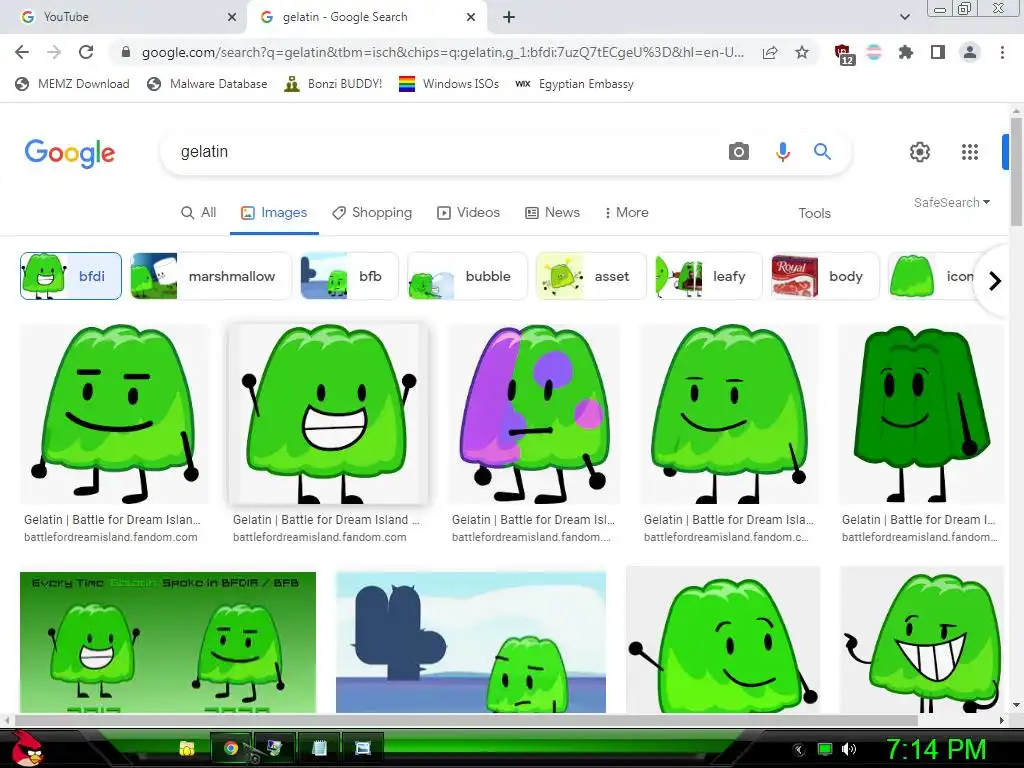Open the Windows ISOs bookmark

[449, 84]
